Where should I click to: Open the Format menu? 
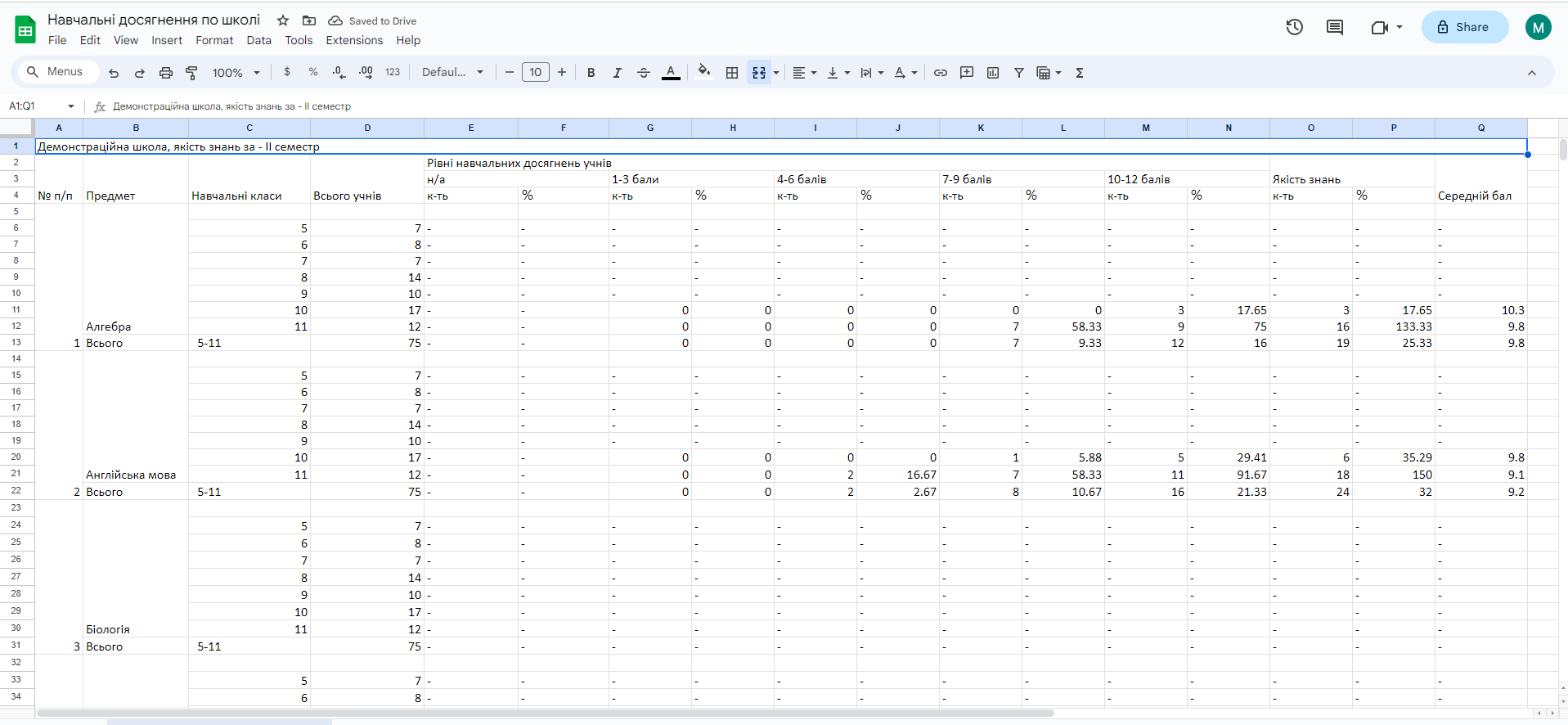coord(214,40)
